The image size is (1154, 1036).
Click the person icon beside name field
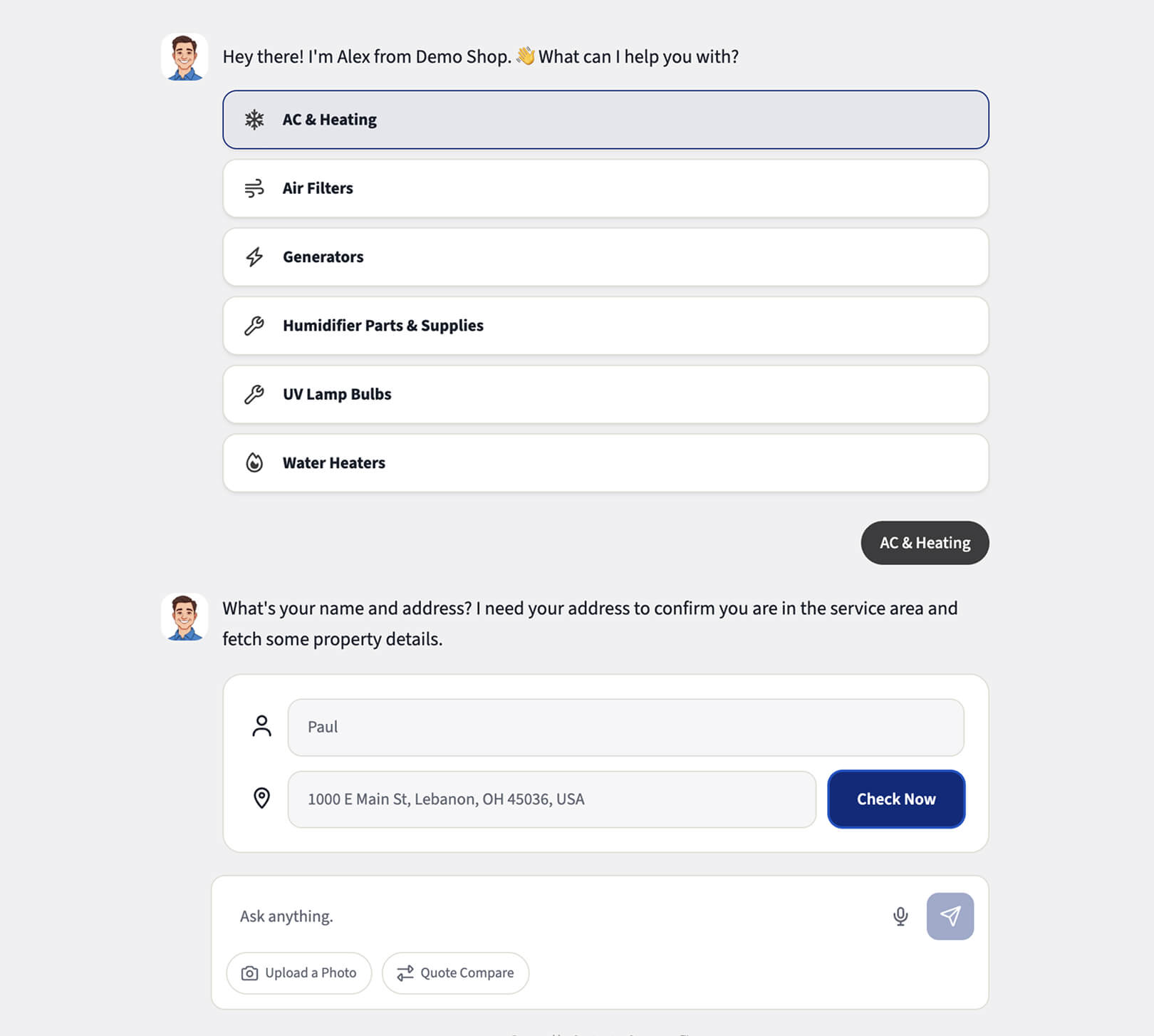262,726
